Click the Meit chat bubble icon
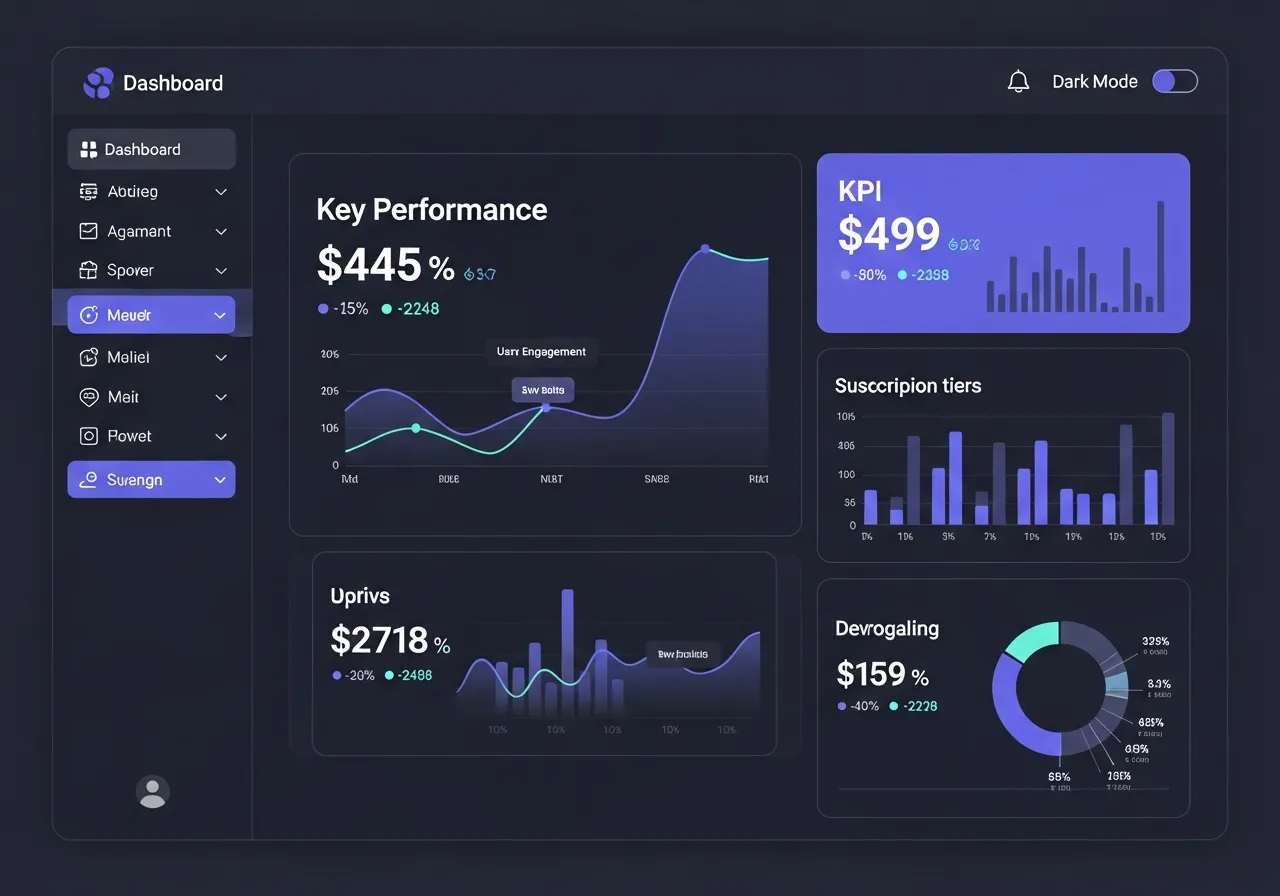 (88, 397)
